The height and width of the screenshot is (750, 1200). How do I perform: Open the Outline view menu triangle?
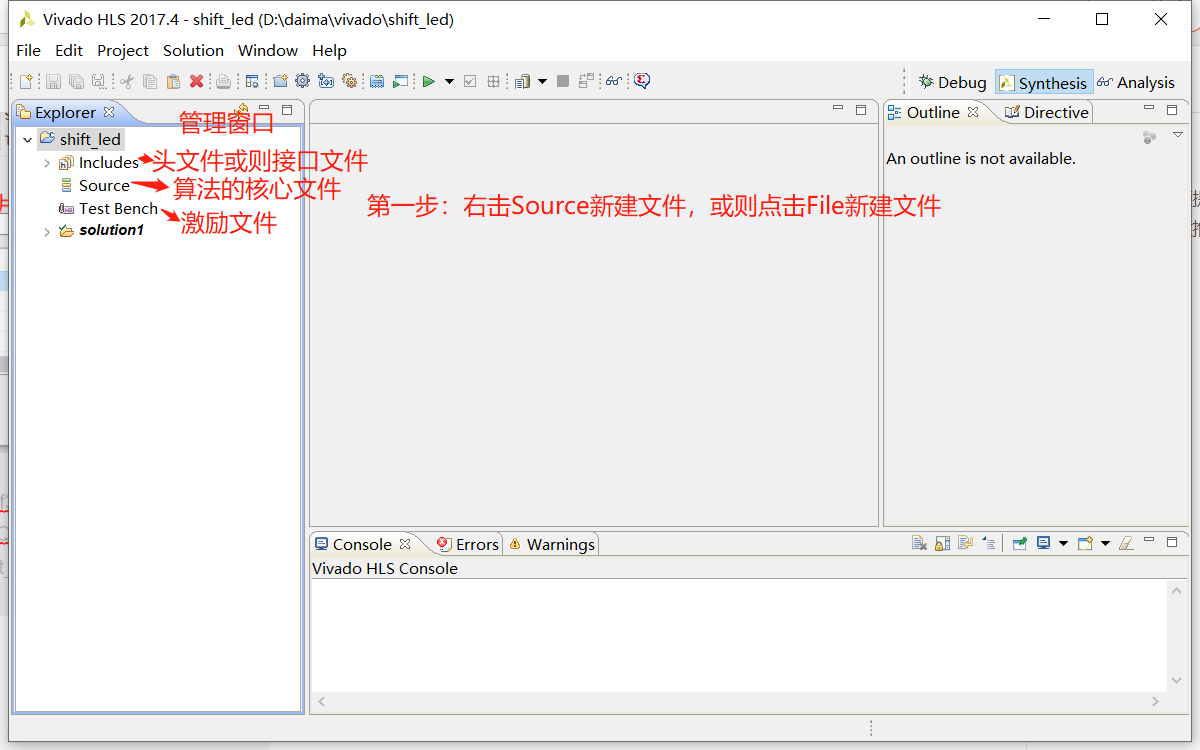point(1177,134)
